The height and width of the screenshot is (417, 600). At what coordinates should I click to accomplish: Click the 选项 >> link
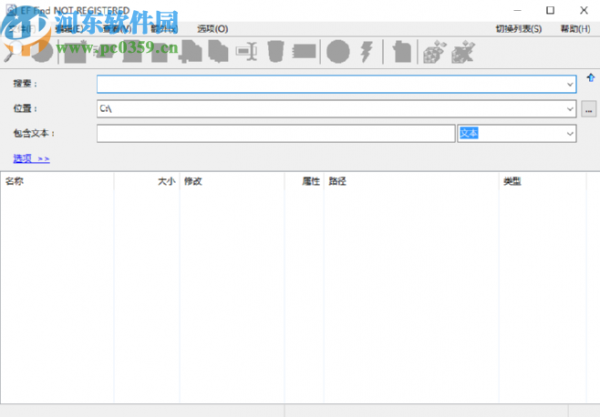[31, 158]
